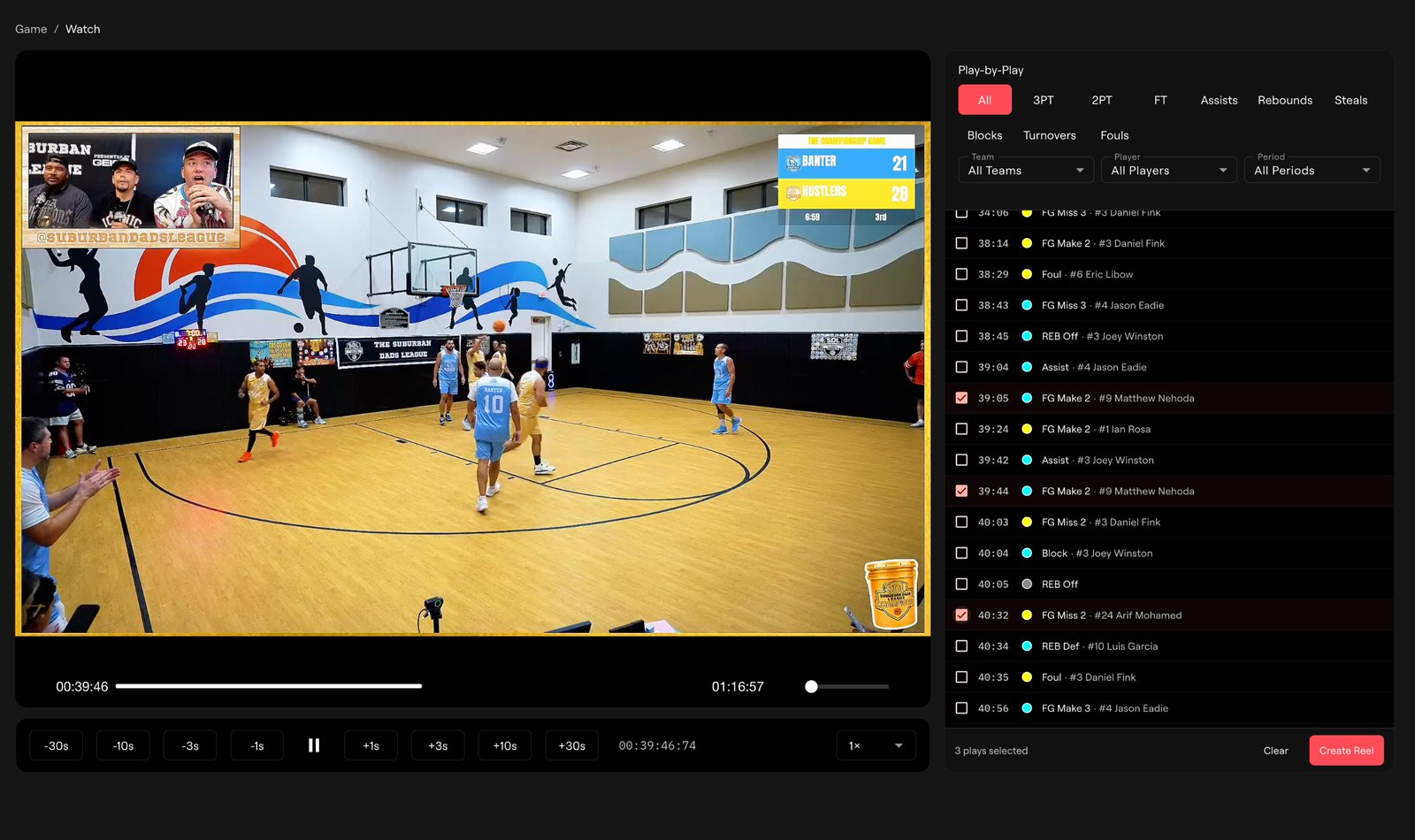
Task: Check the 39:24 Ian Rosa play
Action: click(961, 429)
